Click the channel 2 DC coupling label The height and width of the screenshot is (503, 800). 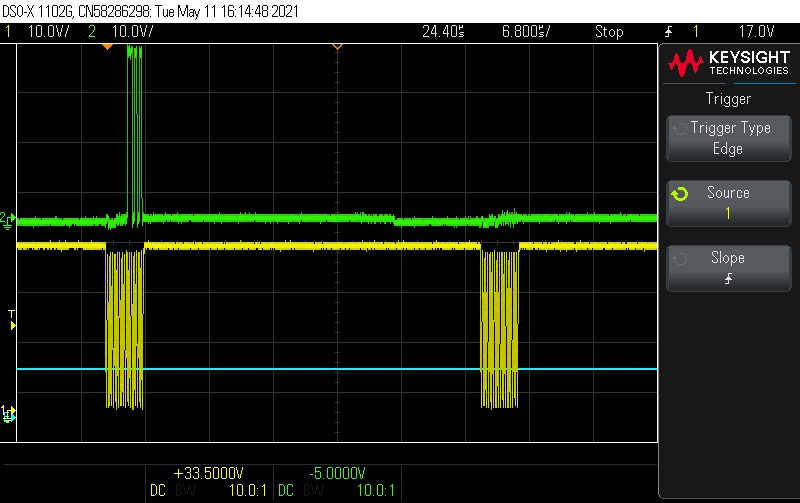click(286, 490)
